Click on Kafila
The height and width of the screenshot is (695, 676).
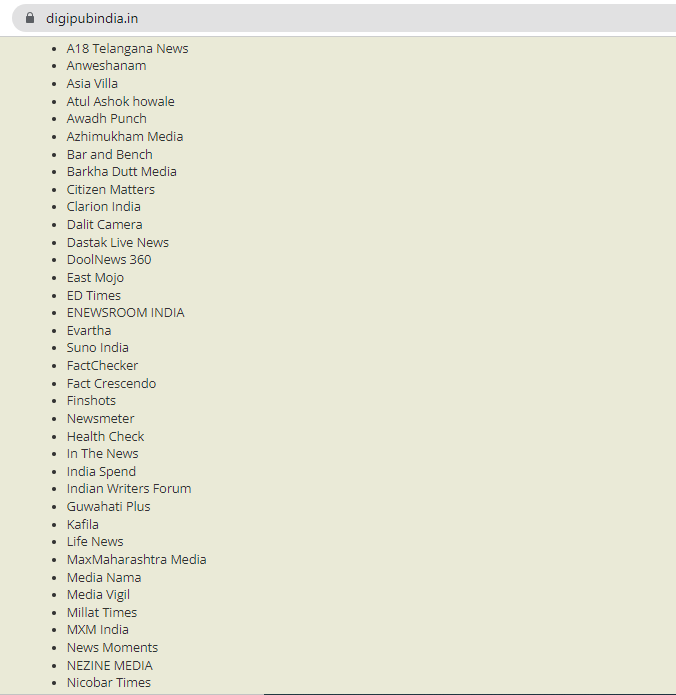tap(83, 524)
